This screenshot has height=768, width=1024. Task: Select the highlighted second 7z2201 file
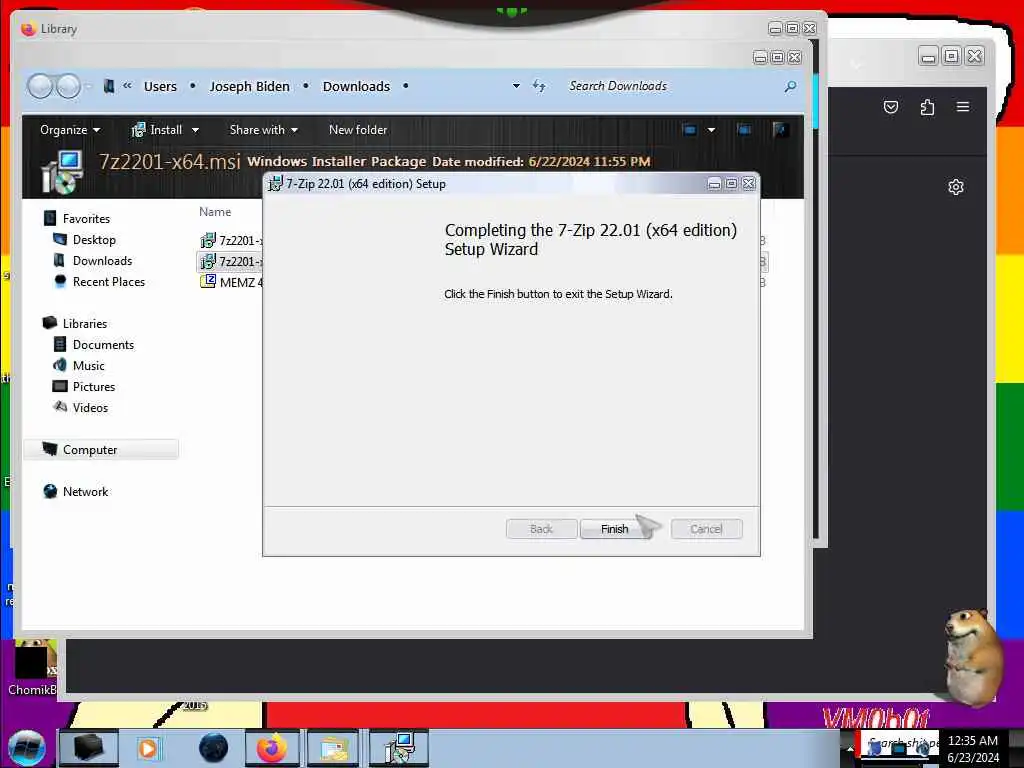(x=231, y=261)
